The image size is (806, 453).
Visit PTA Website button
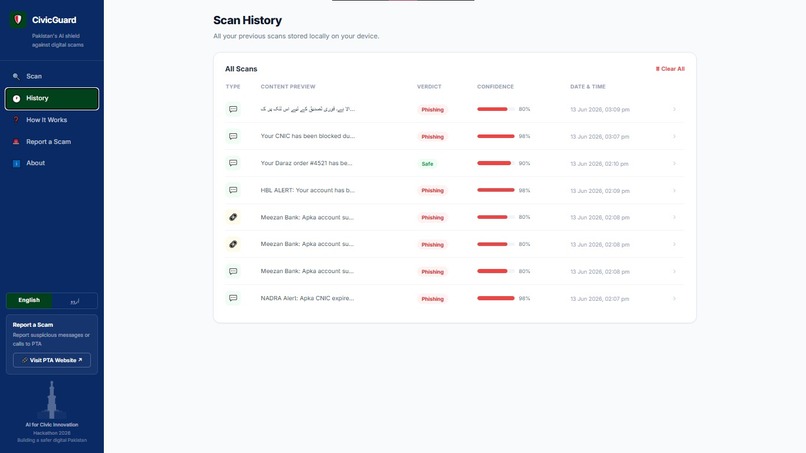point(52,360)
